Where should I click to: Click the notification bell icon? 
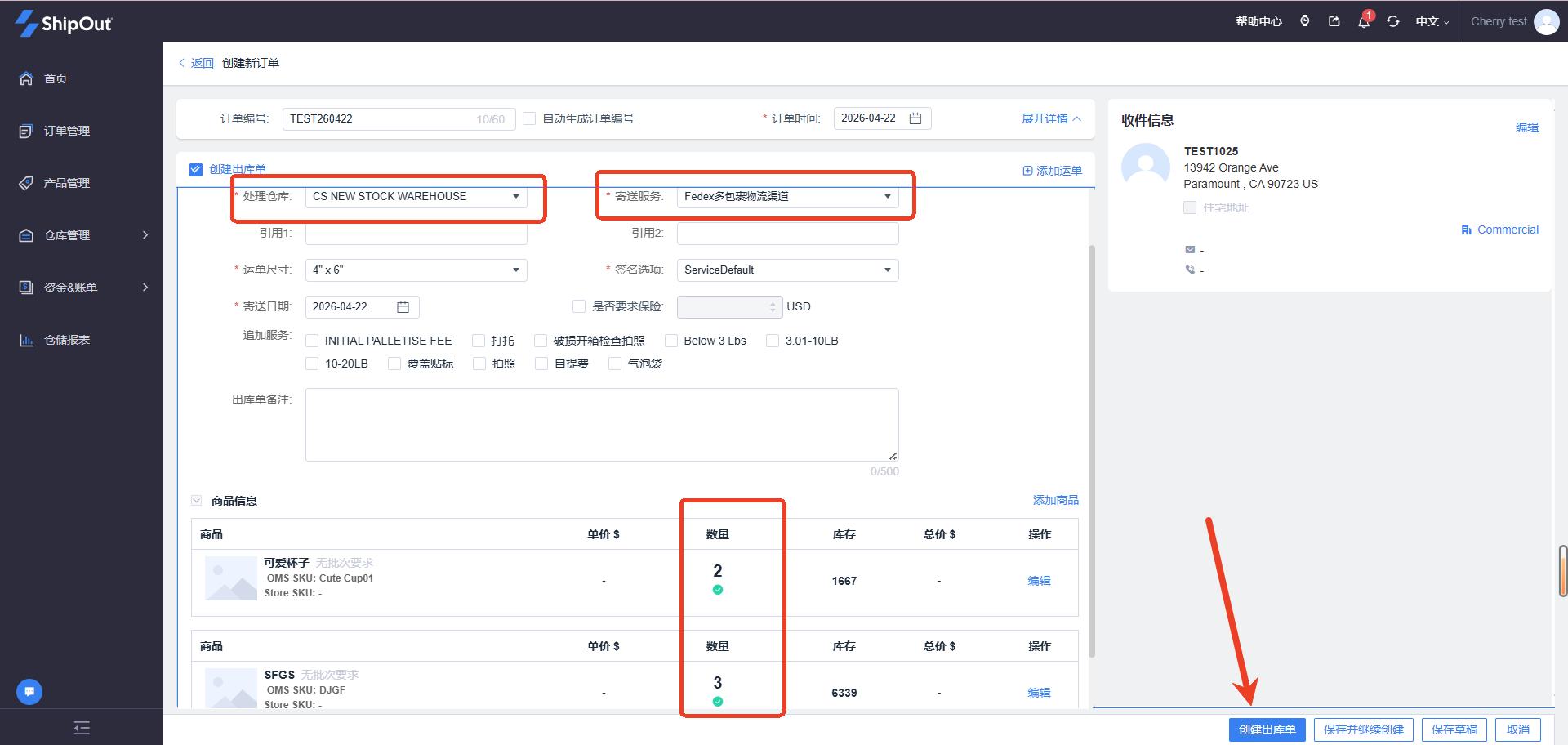coord(1363,22)
